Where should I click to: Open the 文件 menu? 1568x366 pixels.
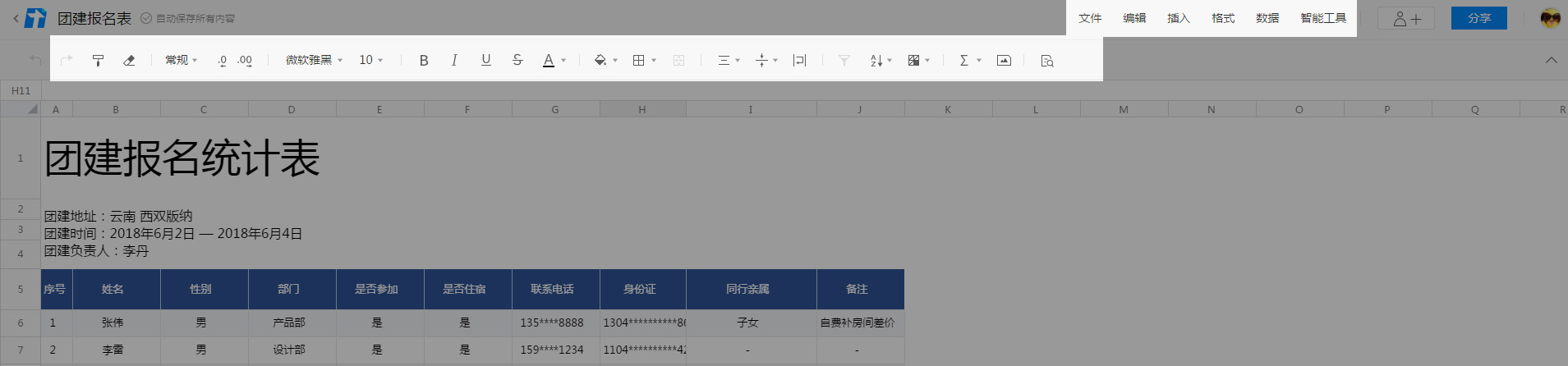coord(1090,18)
